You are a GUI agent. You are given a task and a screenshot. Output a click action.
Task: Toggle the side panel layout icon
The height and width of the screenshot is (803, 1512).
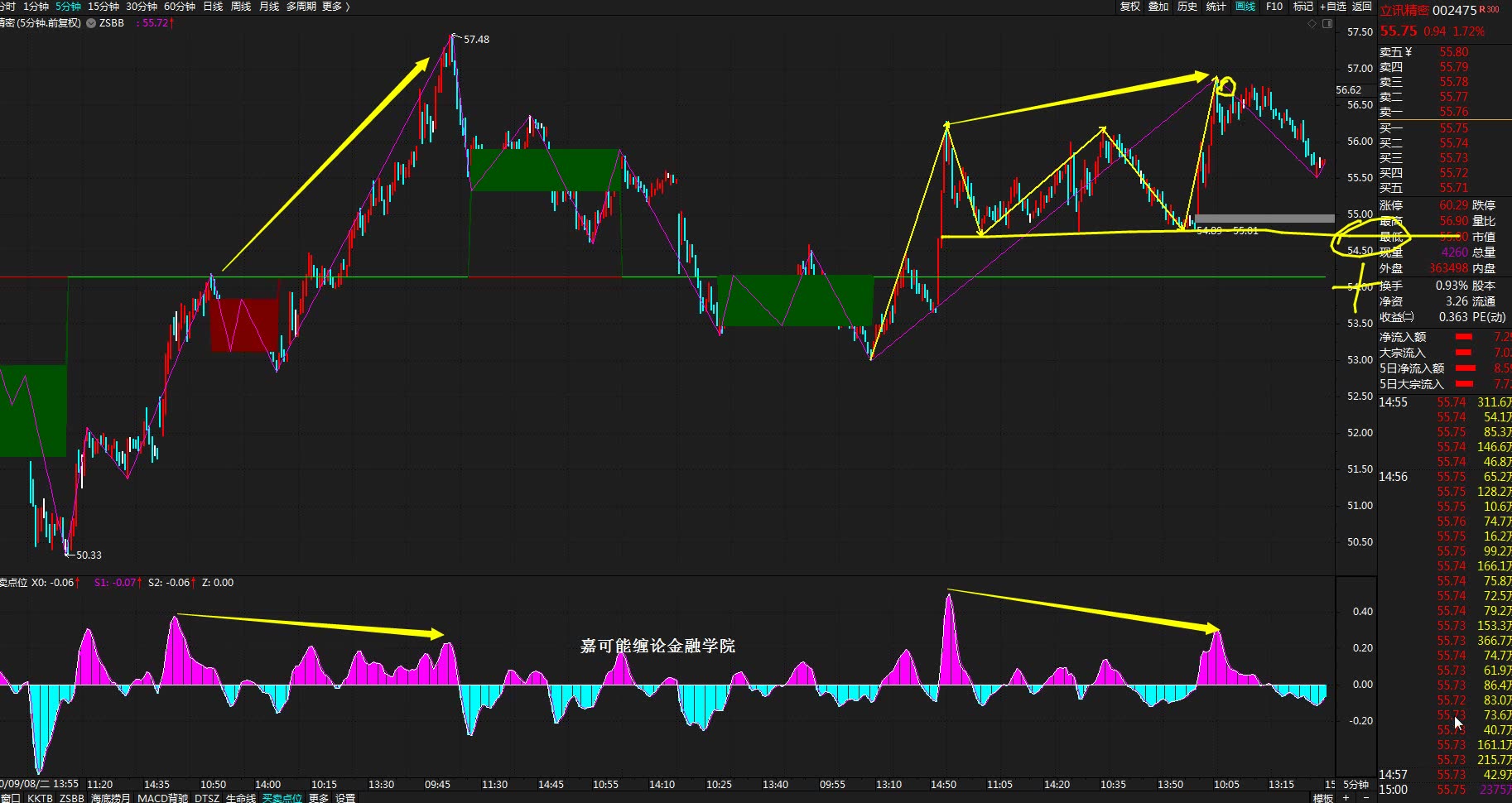point(1327,24)
